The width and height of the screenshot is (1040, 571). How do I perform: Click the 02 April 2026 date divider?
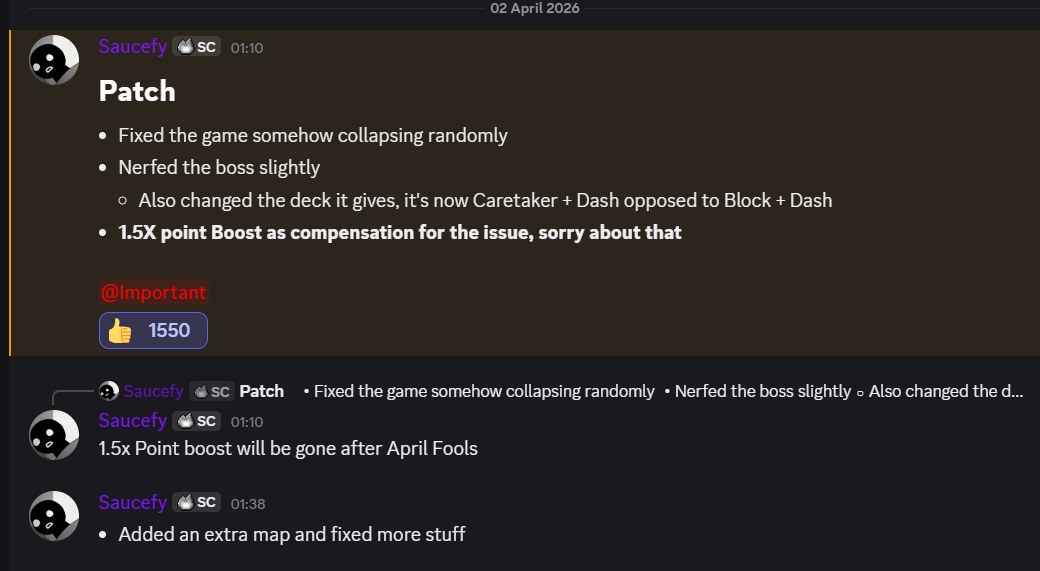tap(534, 8)
